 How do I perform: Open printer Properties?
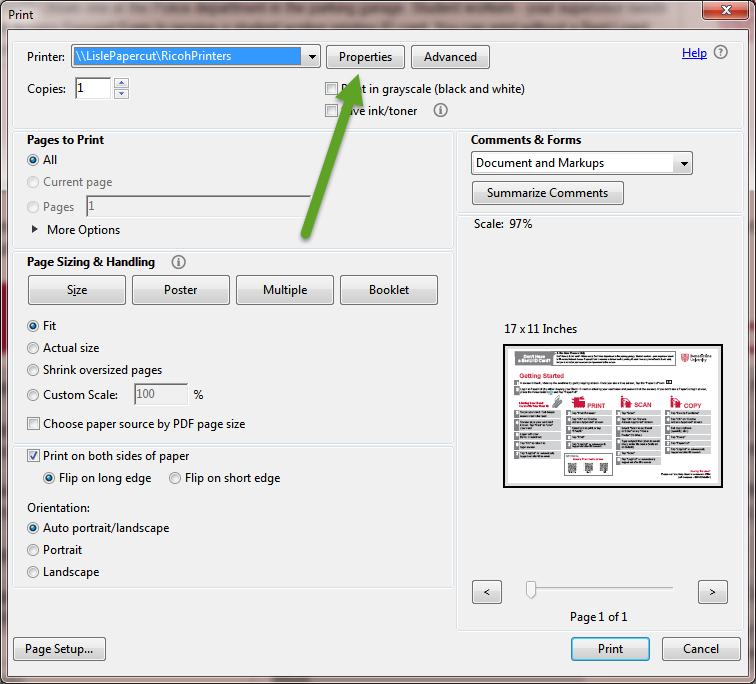coord(365,57)
